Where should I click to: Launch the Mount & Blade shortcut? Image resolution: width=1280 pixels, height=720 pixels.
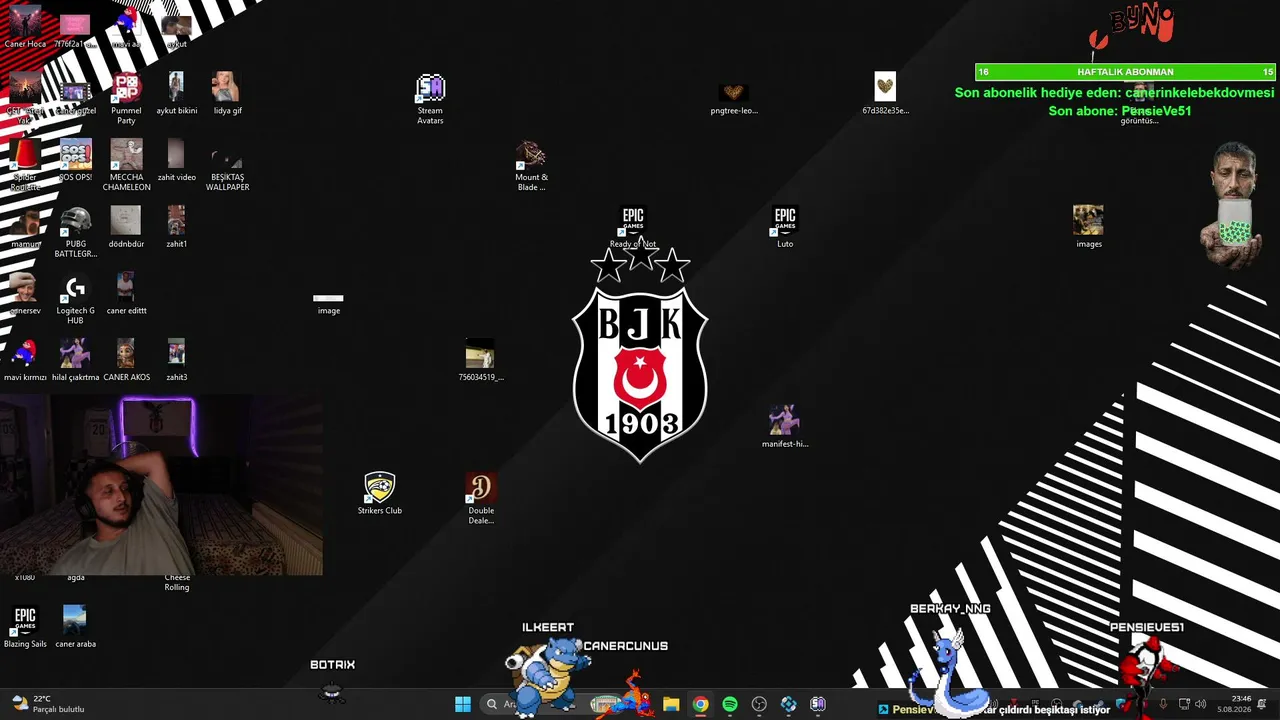(531, 166)
